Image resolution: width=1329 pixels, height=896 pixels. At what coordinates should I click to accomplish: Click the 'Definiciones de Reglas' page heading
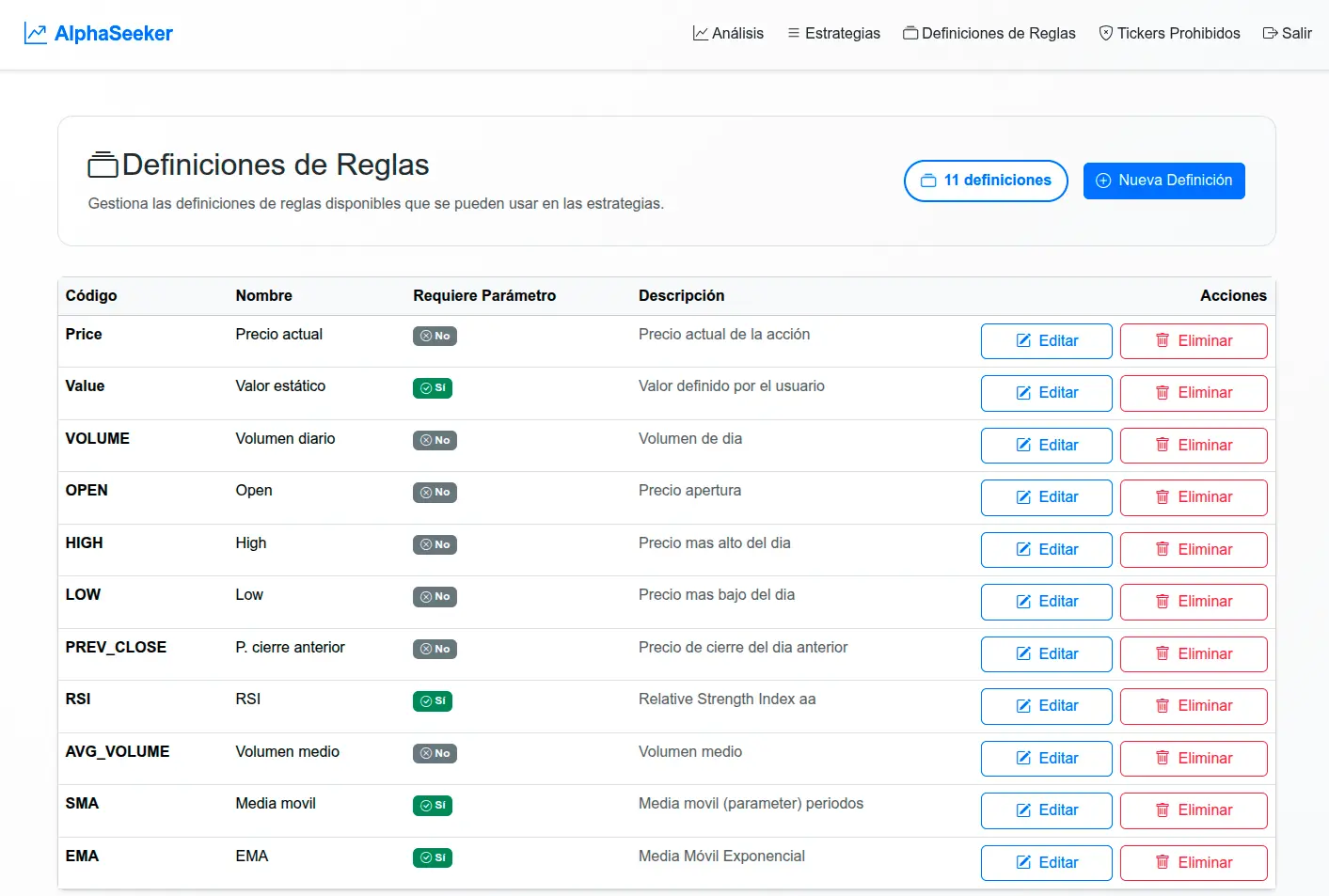276,165
